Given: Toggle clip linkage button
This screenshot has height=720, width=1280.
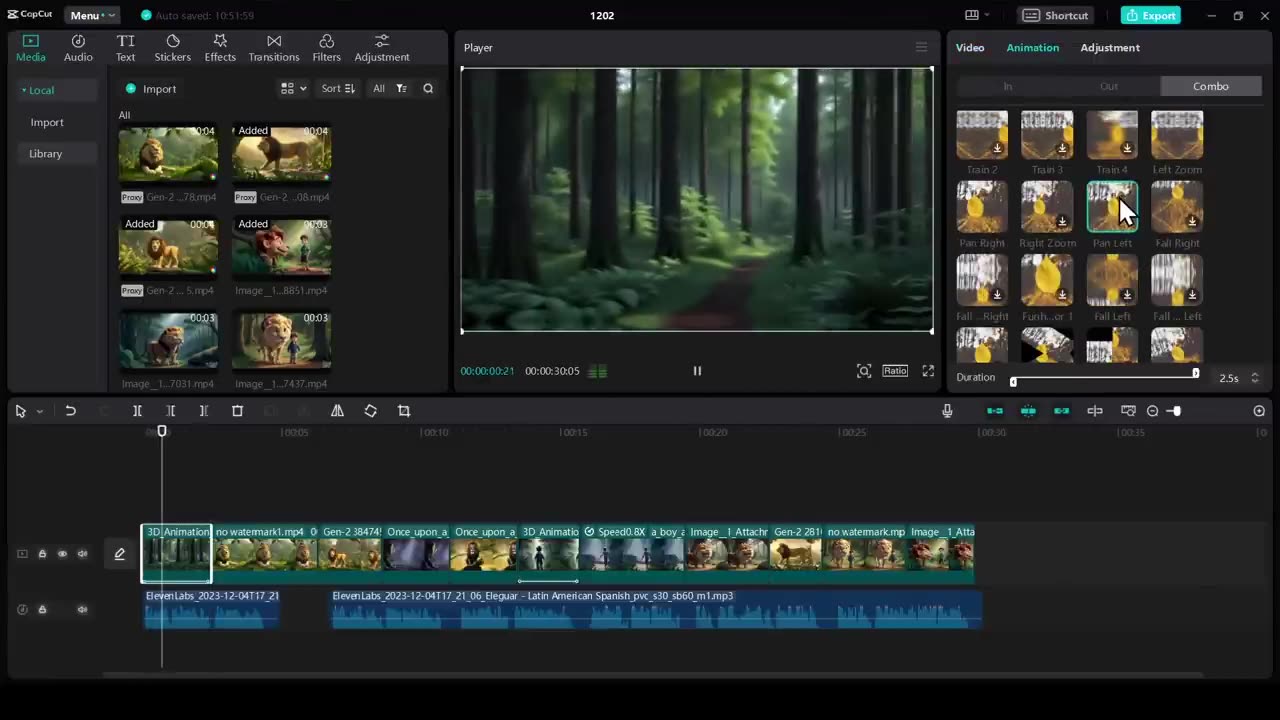Looking at the screenshot, I should [1061, 411].
